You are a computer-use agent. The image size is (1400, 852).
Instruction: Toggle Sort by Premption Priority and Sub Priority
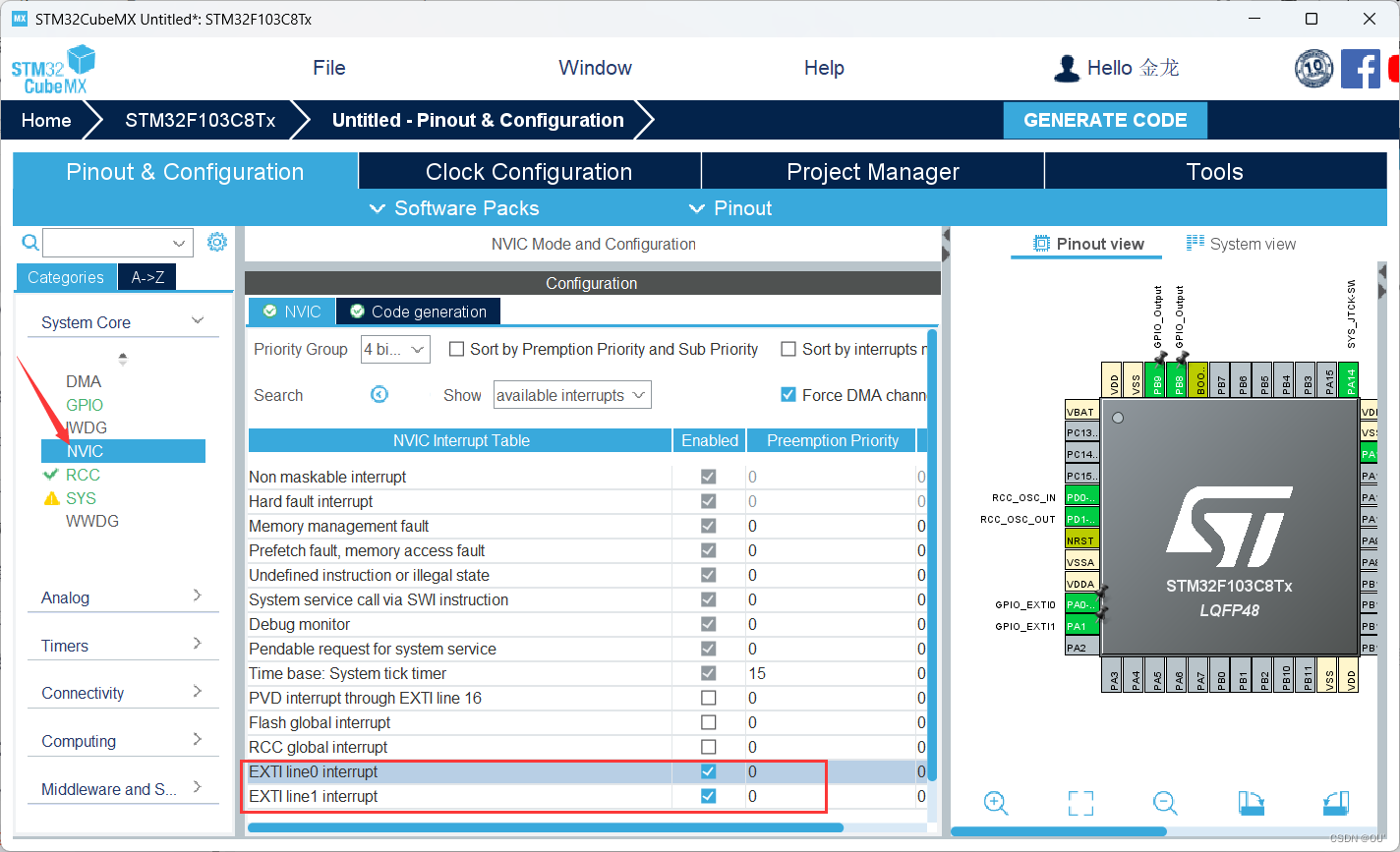456,349
